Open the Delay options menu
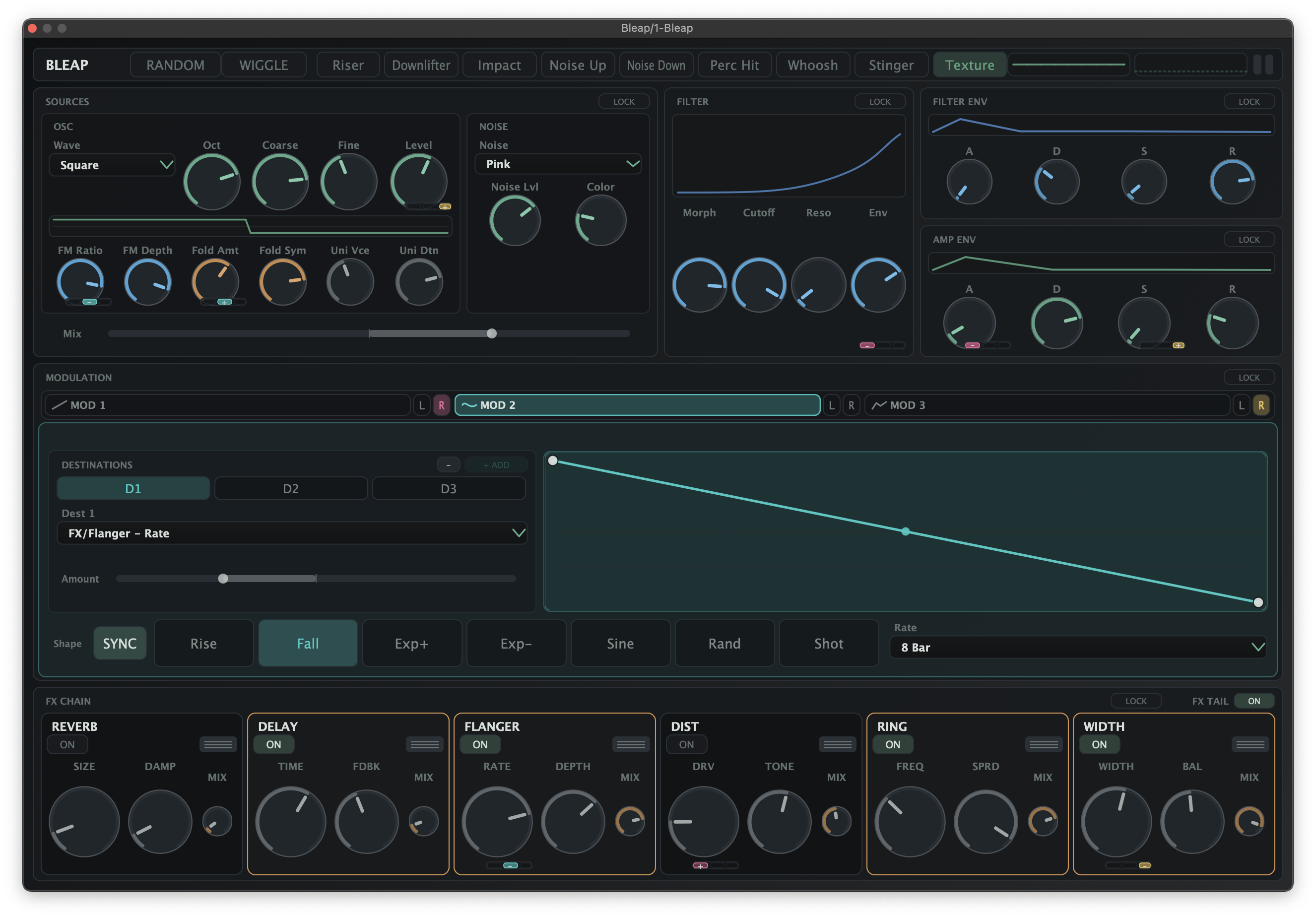 click(424, 744)
